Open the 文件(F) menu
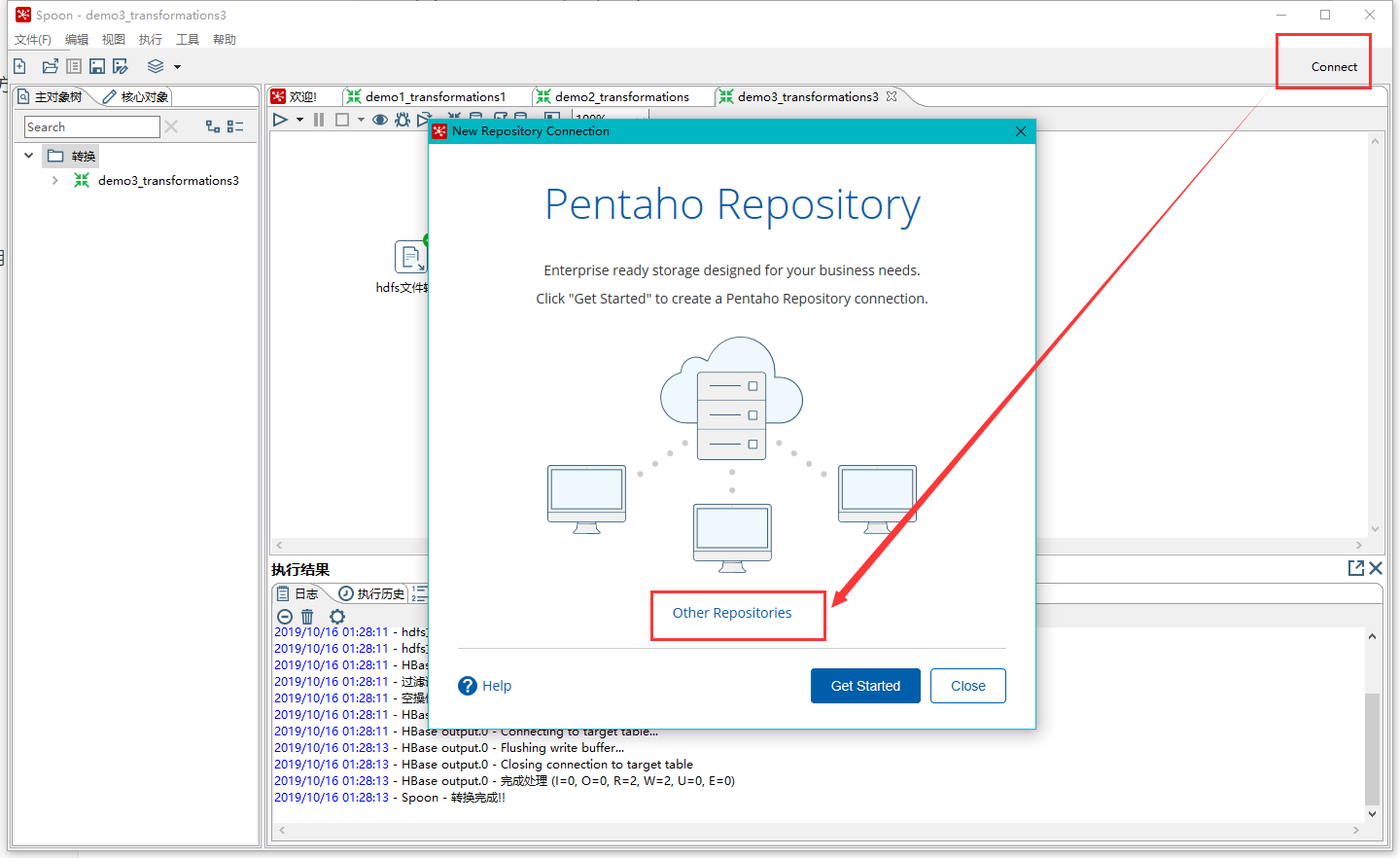Viewport: 1400px width, 858px height. coord(32,40)
